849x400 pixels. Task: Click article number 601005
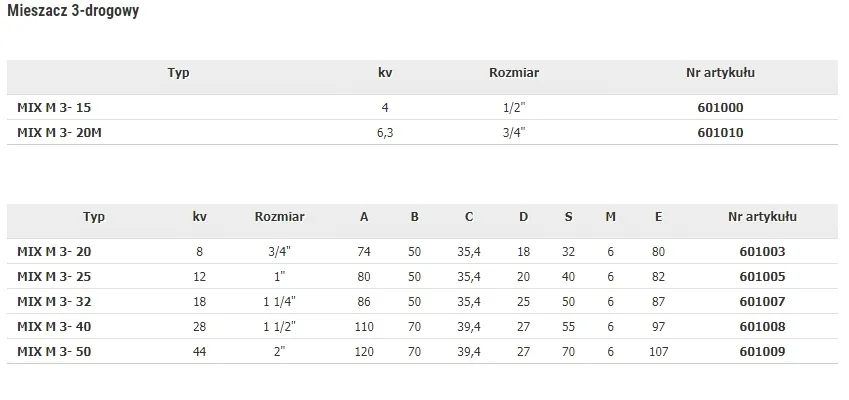(762, 276)
